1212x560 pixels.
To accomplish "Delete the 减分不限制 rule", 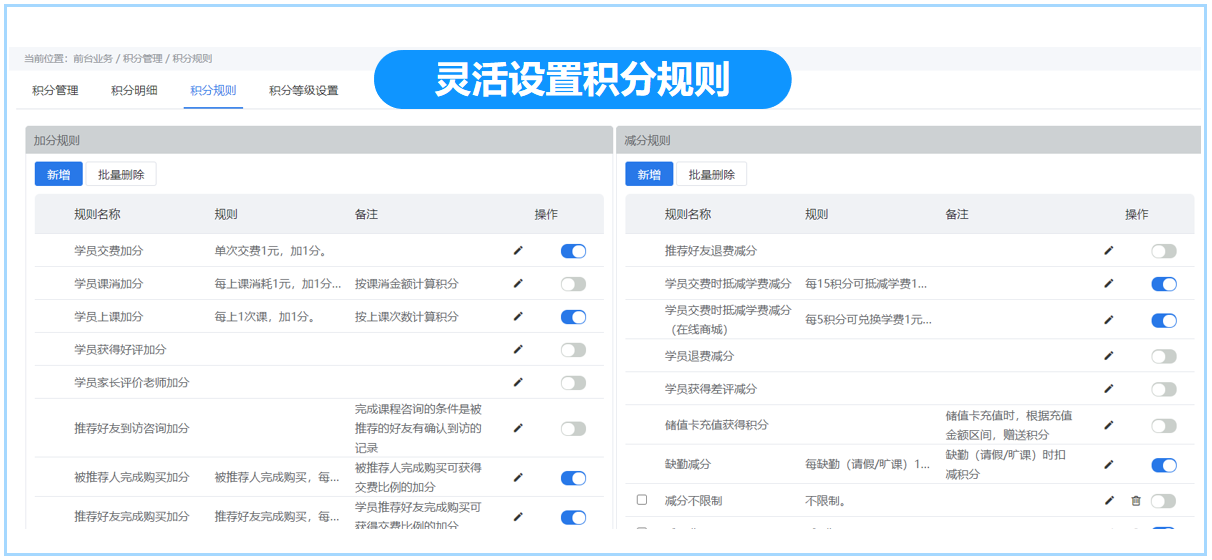I will (1135, 500).
